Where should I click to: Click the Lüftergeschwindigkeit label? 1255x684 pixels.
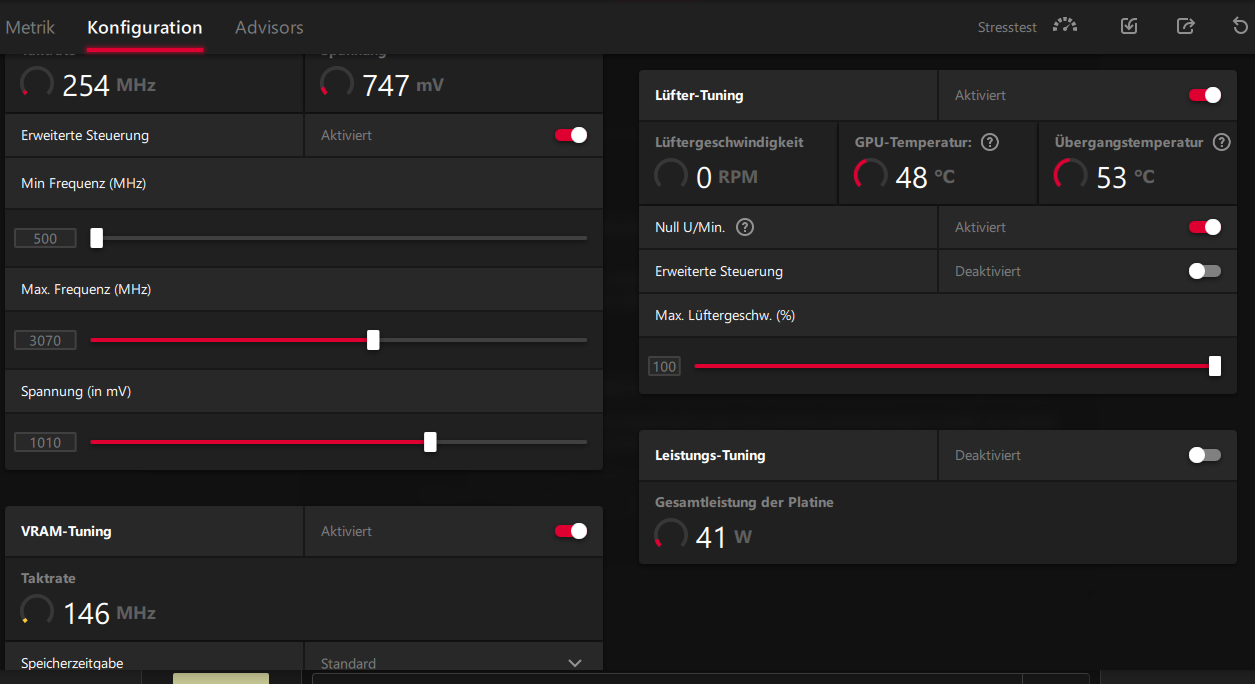[x=729, y=142]
